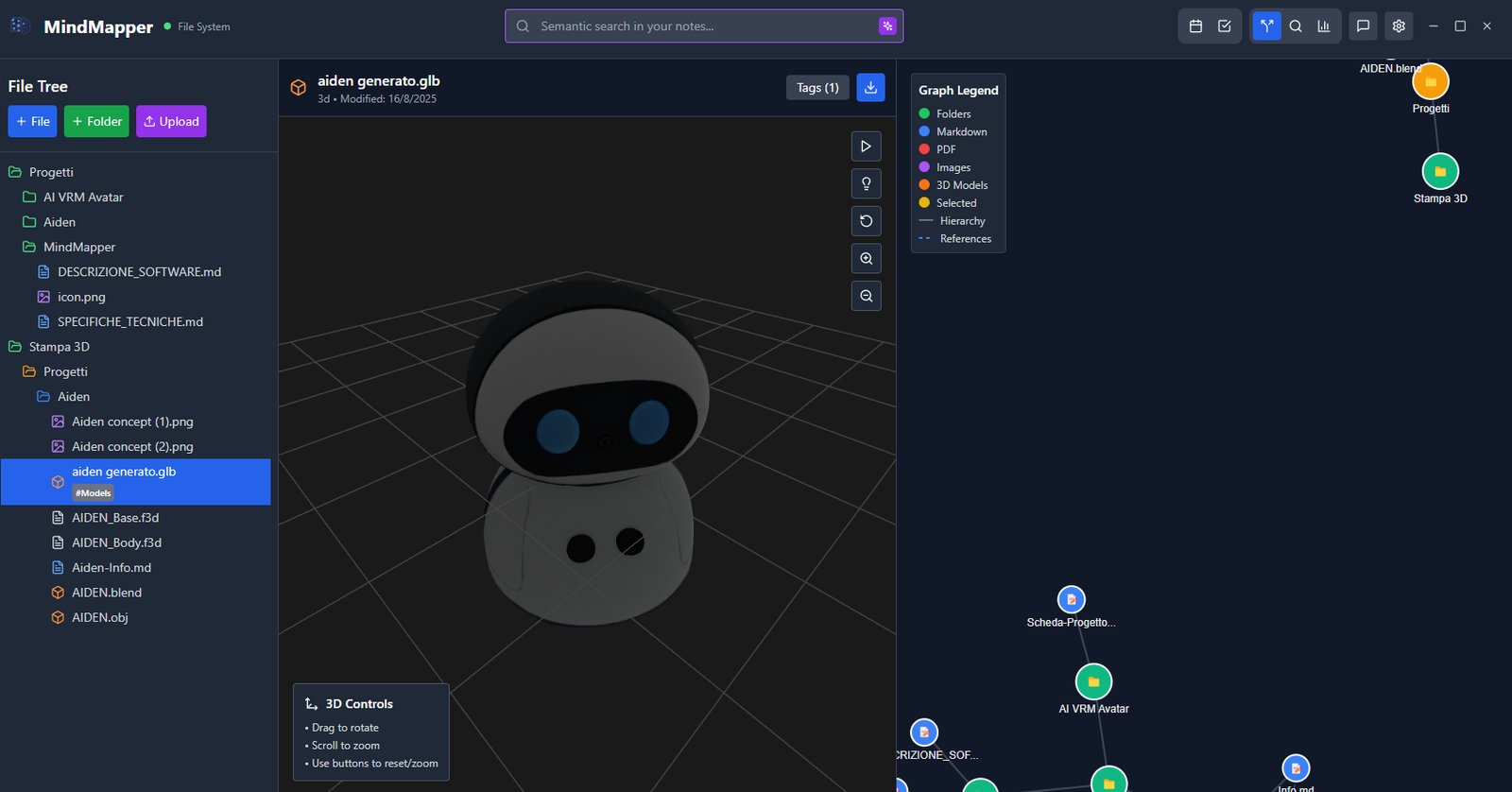Click the AI sparkle icon in search bar
Screen dimensions: 1512x792
pyautogui.click(x=886, y=26)
